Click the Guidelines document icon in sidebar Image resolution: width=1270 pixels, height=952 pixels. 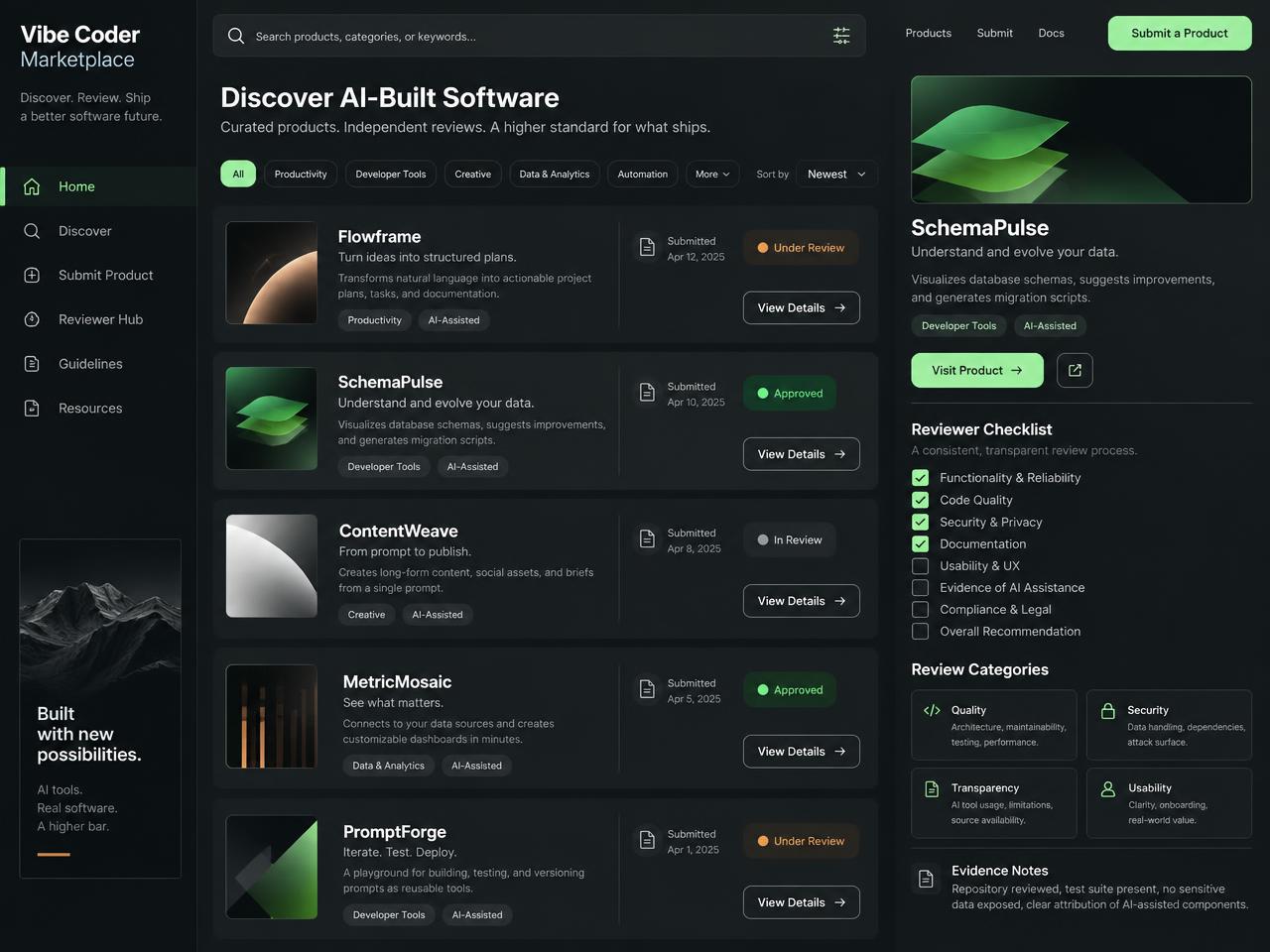(32, 364)
